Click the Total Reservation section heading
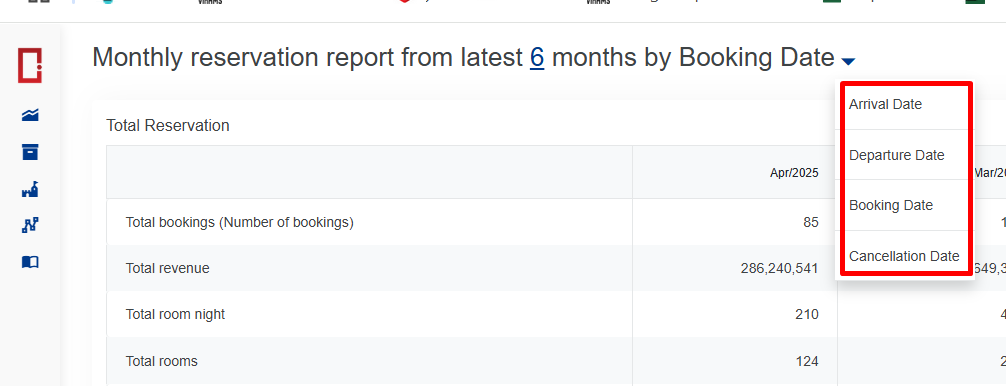The height and width of the screenshot is (386, 1006). pyautogui.click(x=168, y=126)
